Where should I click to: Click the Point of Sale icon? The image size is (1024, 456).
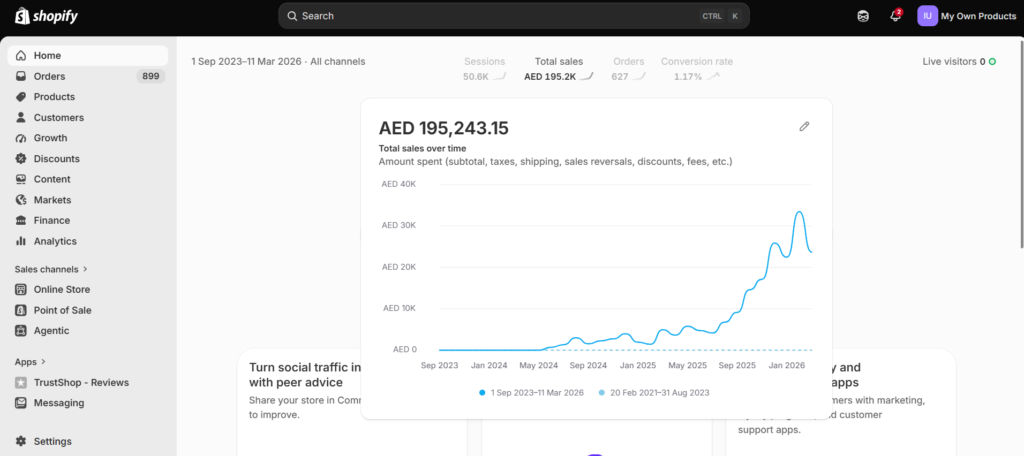pyautogui.click(x=21, y=310)
